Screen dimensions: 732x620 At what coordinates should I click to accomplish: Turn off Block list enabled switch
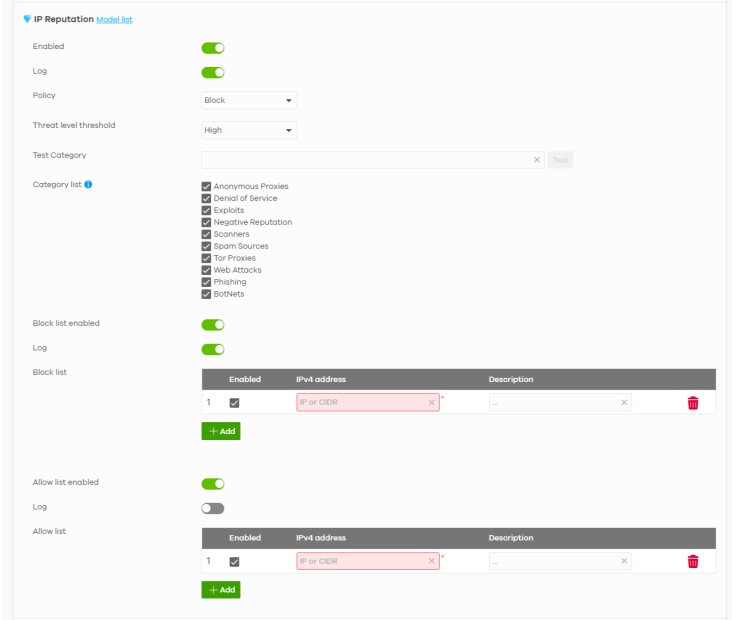[x=213, y=324]
